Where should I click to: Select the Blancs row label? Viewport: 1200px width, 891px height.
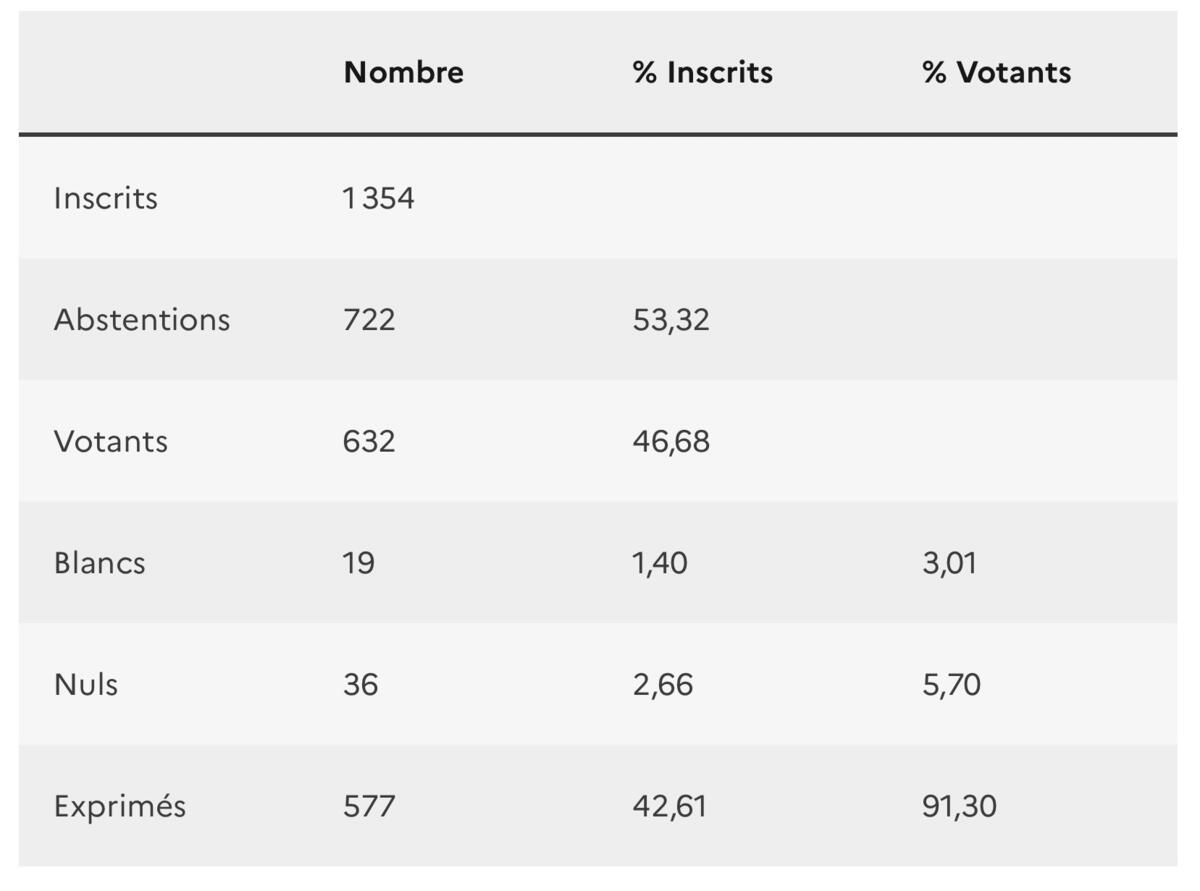(x=99, y=563)
